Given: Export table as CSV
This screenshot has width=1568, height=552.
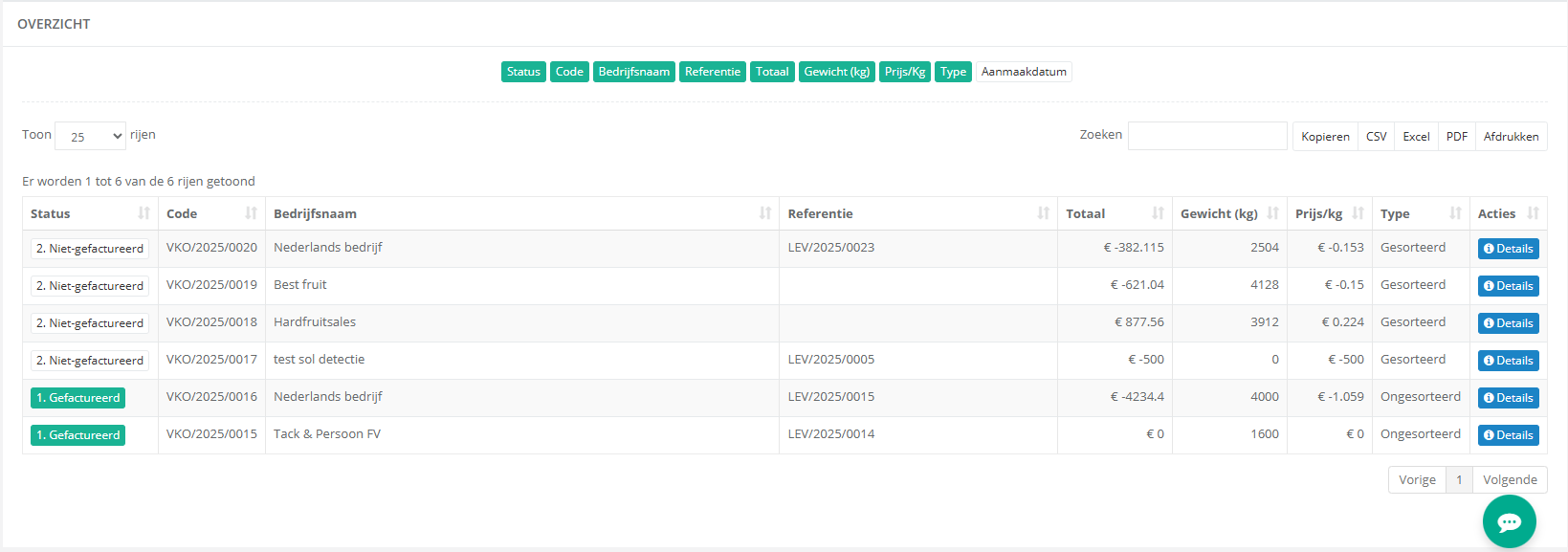Looking at the screenshot, I should pos(1376,137).
